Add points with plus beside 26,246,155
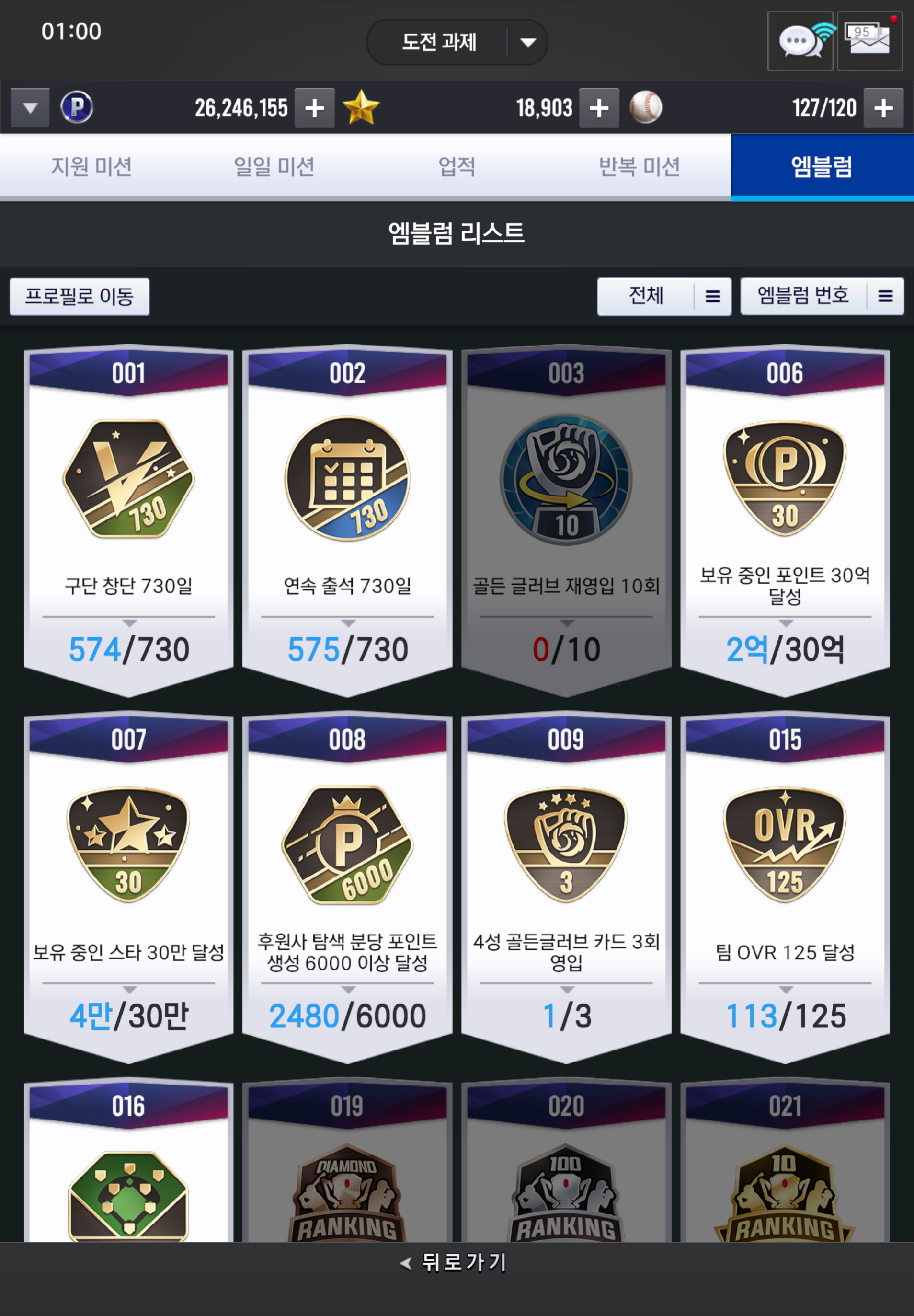 coord(314,108)
